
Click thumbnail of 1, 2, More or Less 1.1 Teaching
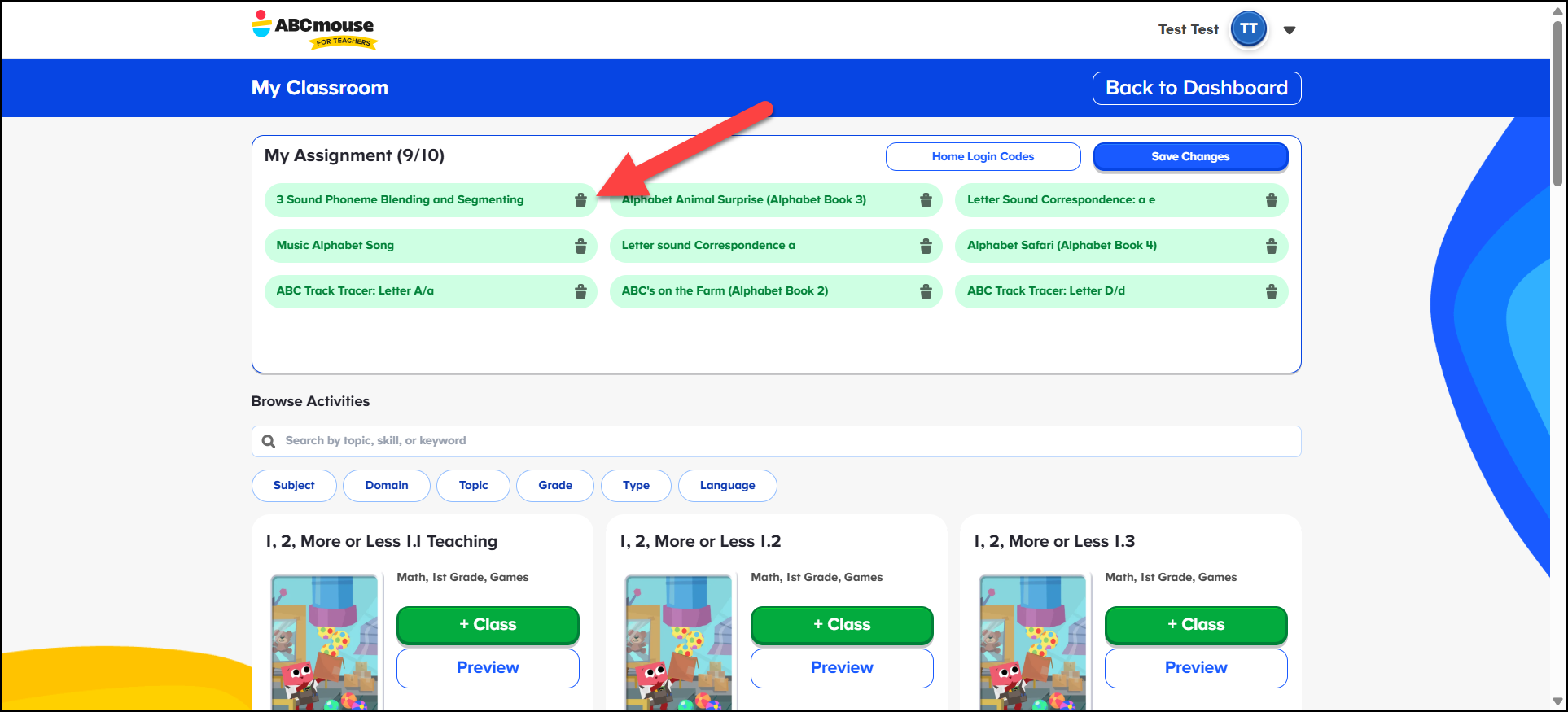click(325, 642)
